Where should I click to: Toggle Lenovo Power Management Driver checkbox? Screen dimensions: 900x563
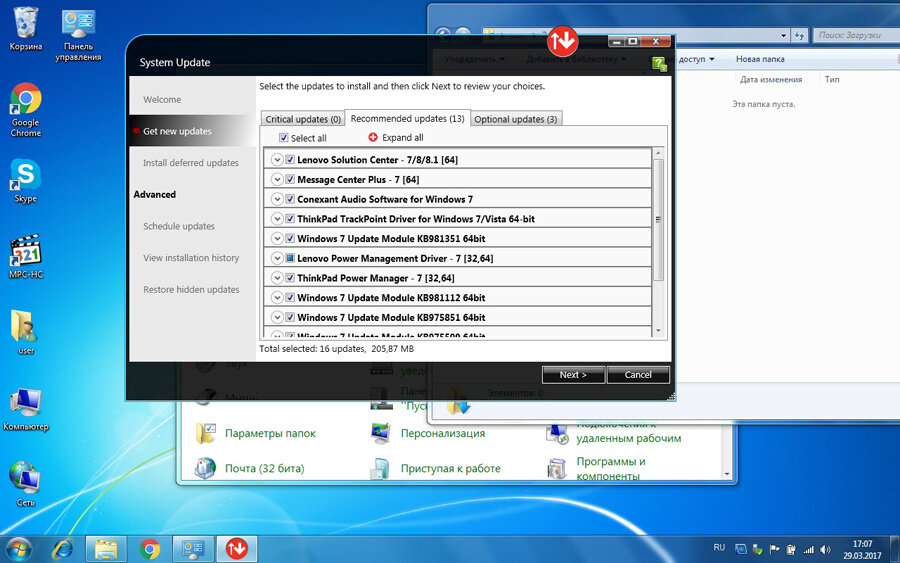tap(290, 258)
